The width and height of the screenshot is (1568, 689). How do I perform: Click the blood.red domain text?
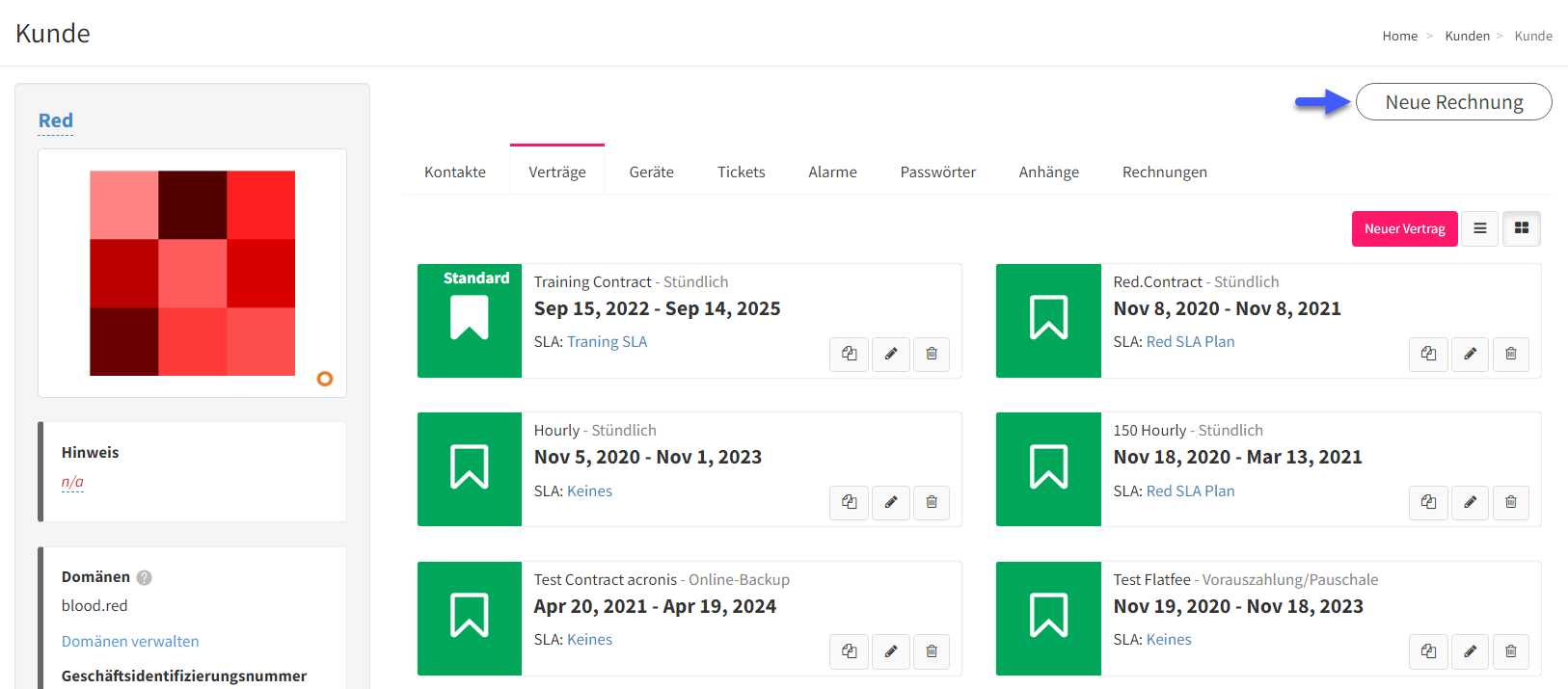(95, 606)
